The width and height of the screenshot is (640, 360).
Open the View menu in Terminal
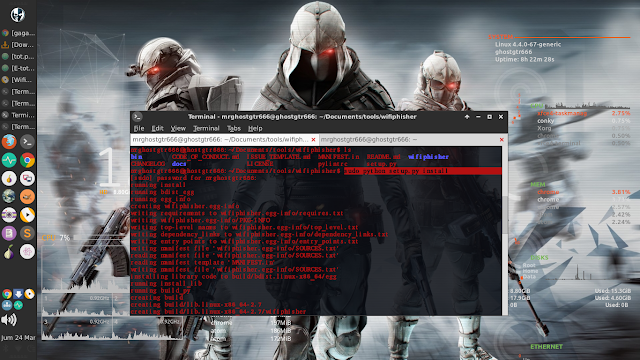(178, 128)
